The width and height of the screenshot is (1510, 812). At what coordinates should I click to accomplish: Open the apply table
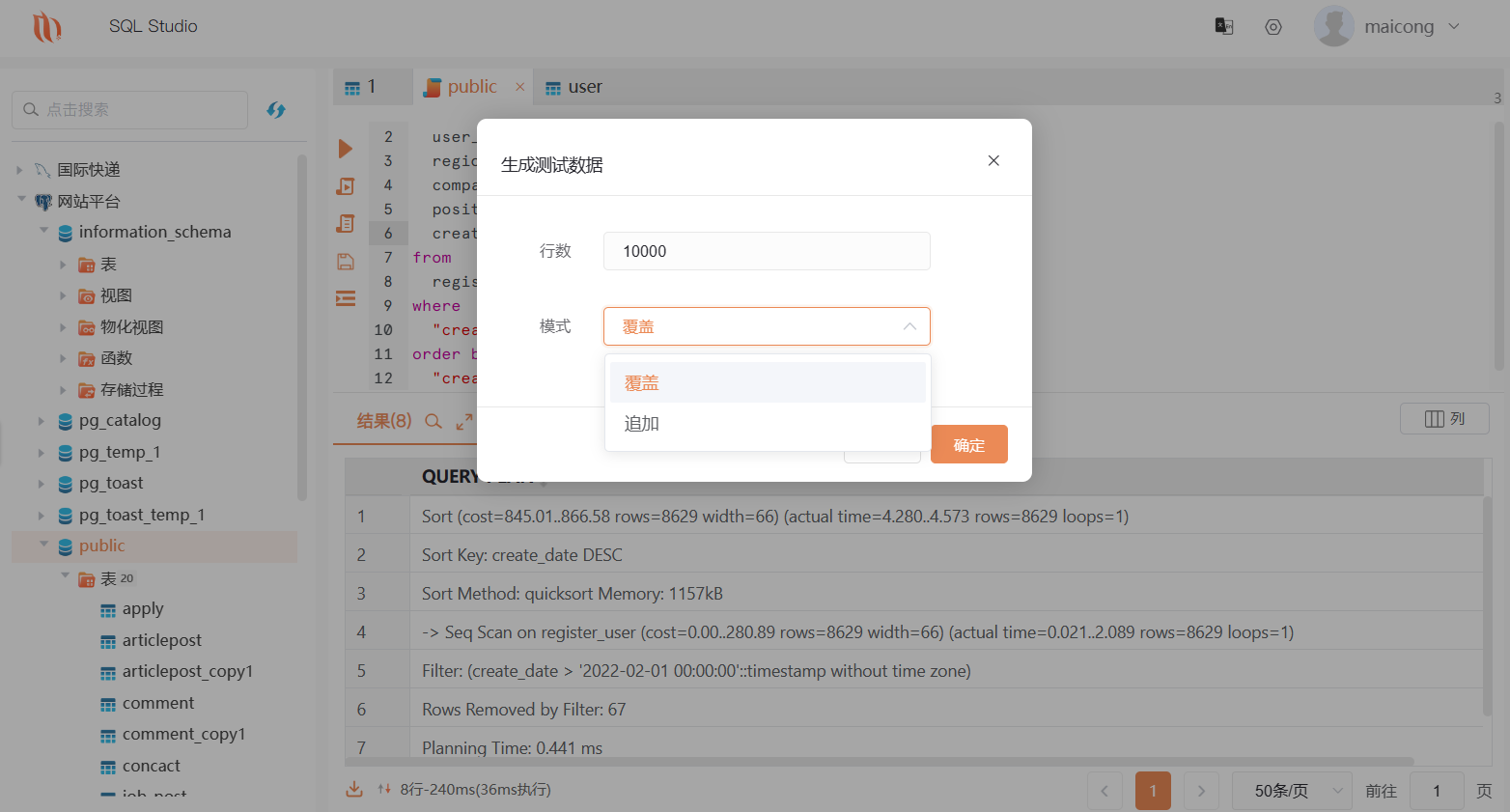(143, 609)
